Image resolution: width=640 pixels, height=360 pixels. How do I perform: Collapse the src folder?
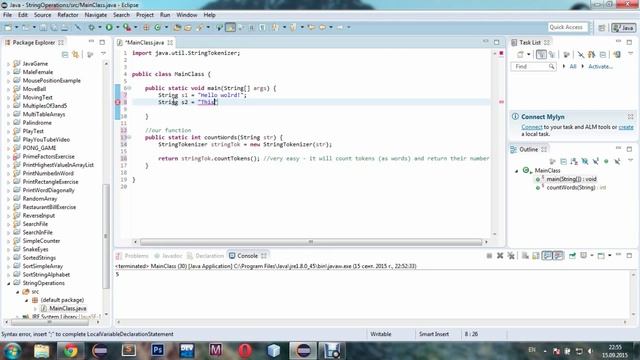point(18,292)
